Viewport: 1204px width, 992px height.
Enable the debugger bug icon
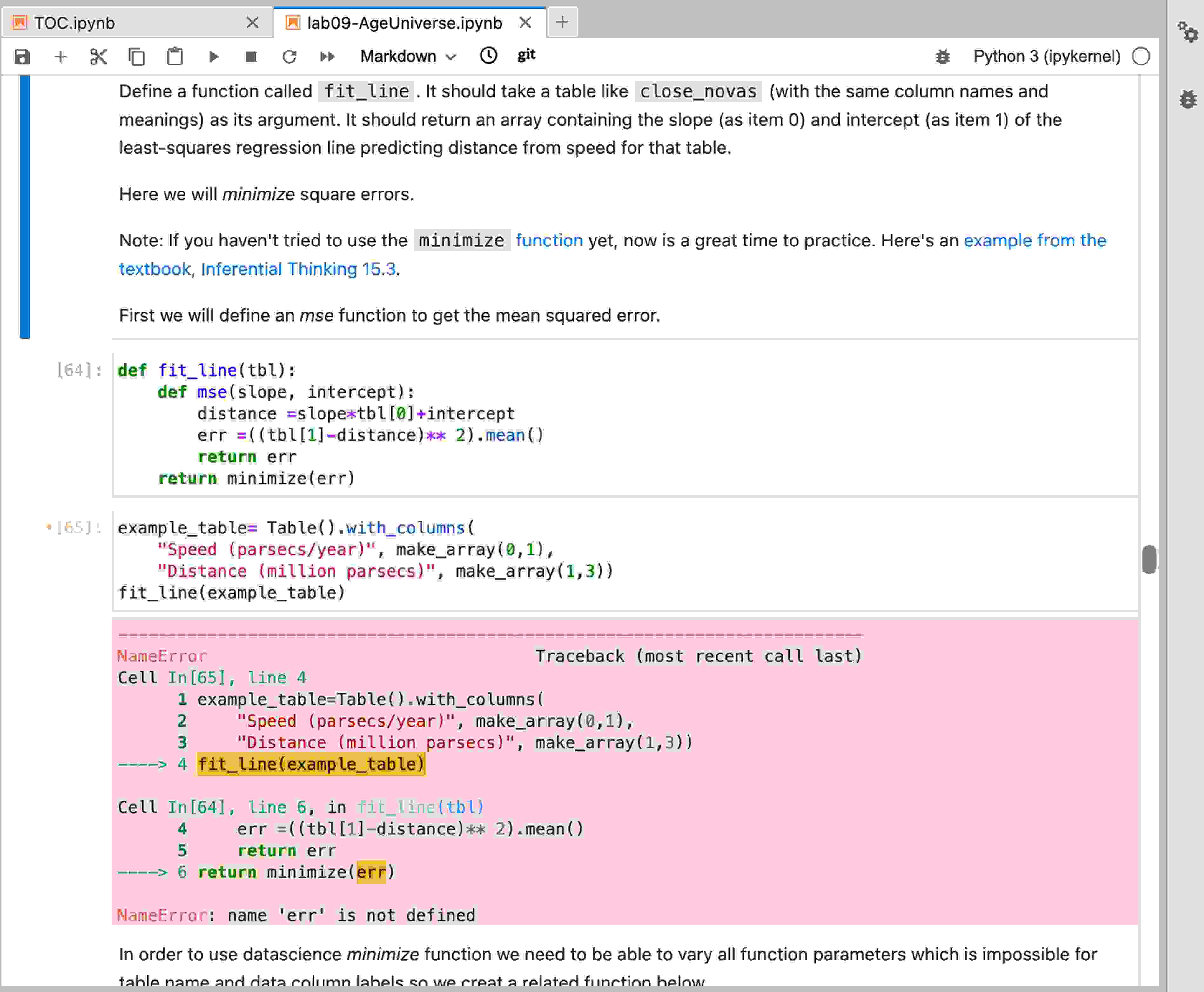coord(942,57)
